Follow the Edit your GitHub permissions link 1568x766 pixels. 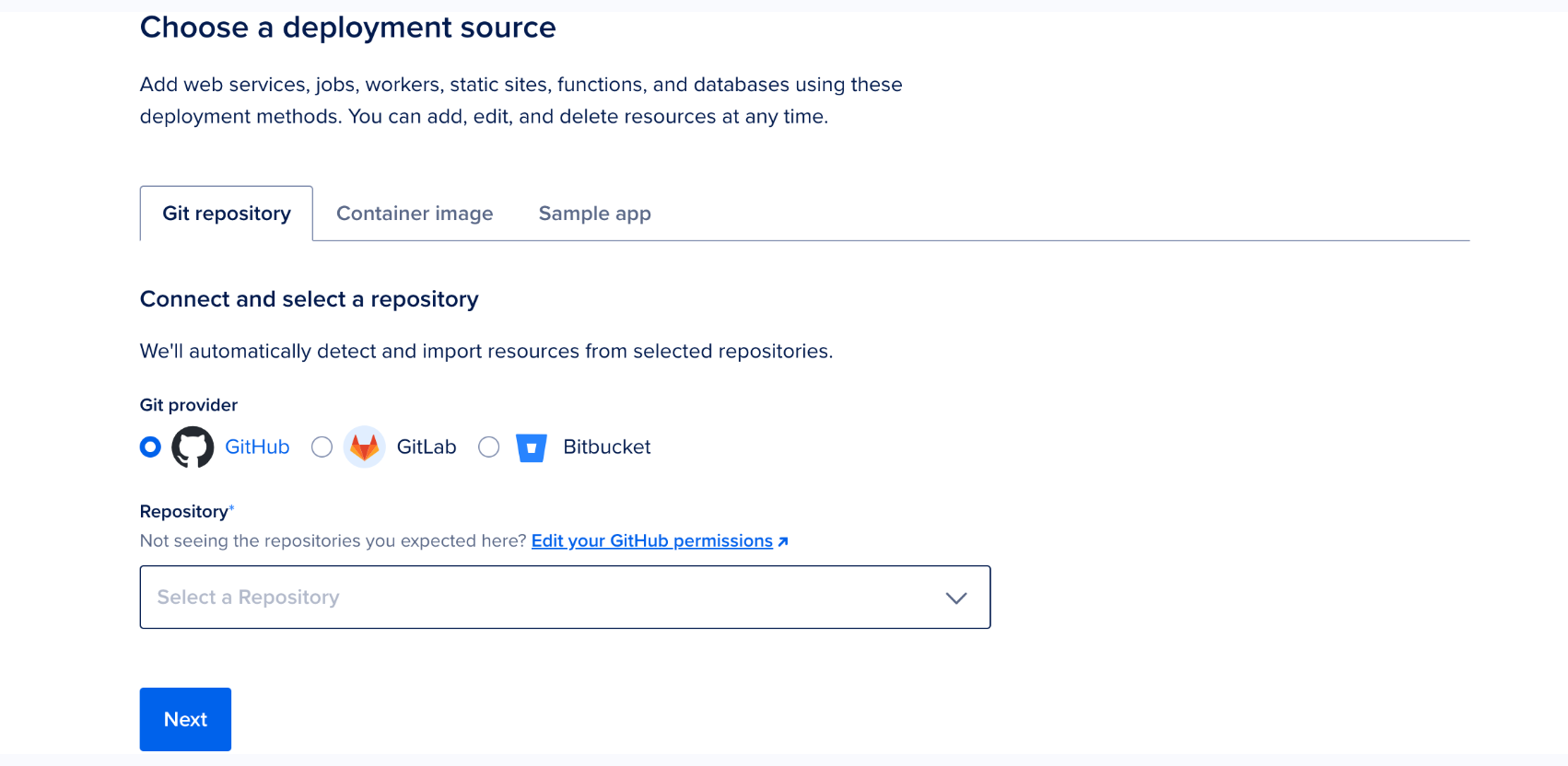(x=651, y=541)
